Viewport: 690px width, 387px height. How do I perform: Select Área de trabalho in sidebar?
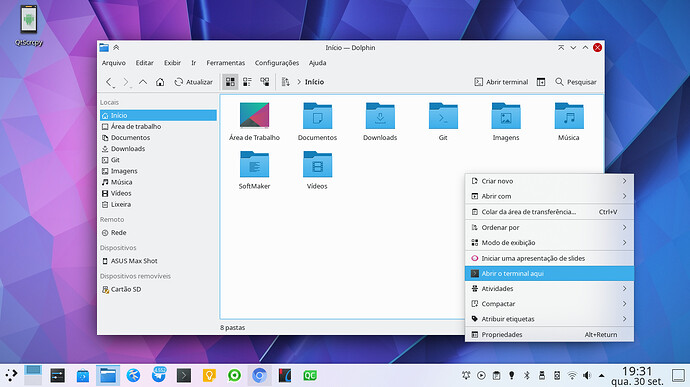tap(158, 126)
